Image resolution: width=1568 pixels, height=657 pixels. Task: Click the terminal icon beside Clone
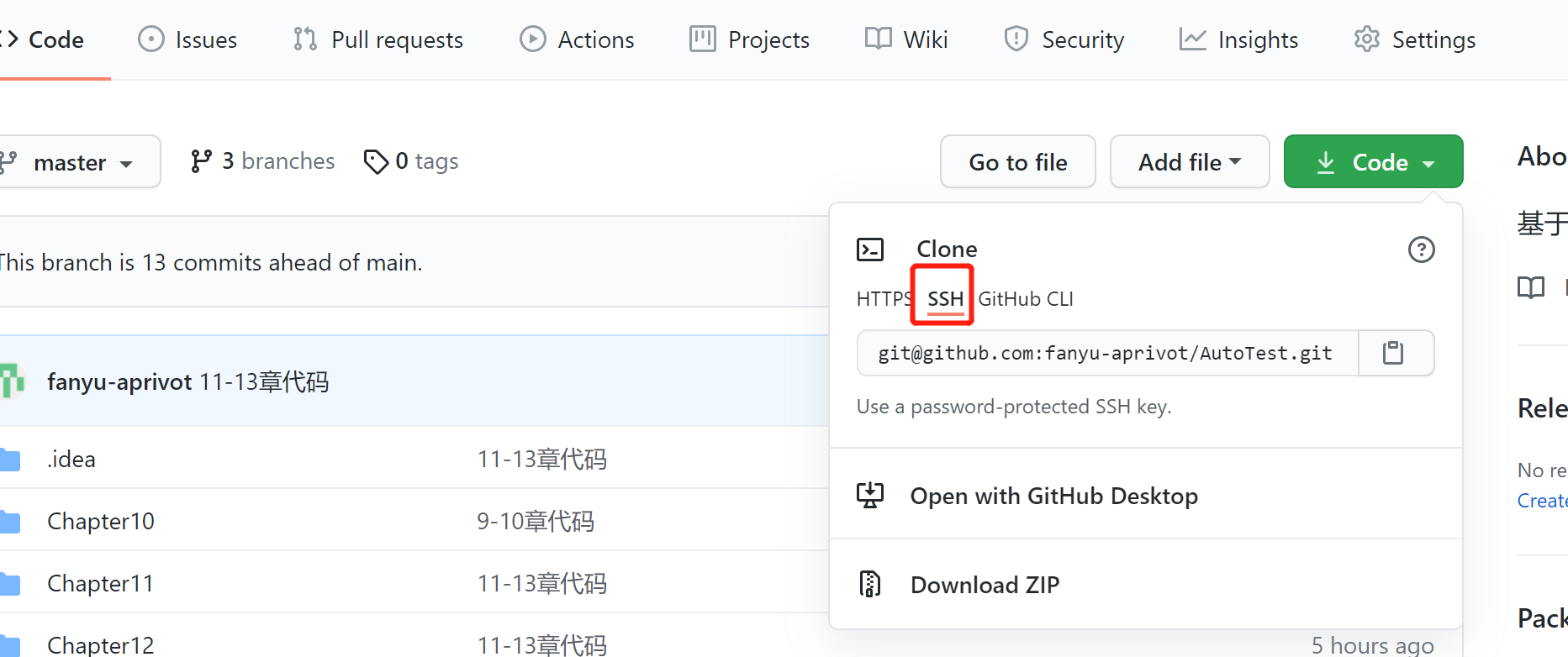click(871, 249)
